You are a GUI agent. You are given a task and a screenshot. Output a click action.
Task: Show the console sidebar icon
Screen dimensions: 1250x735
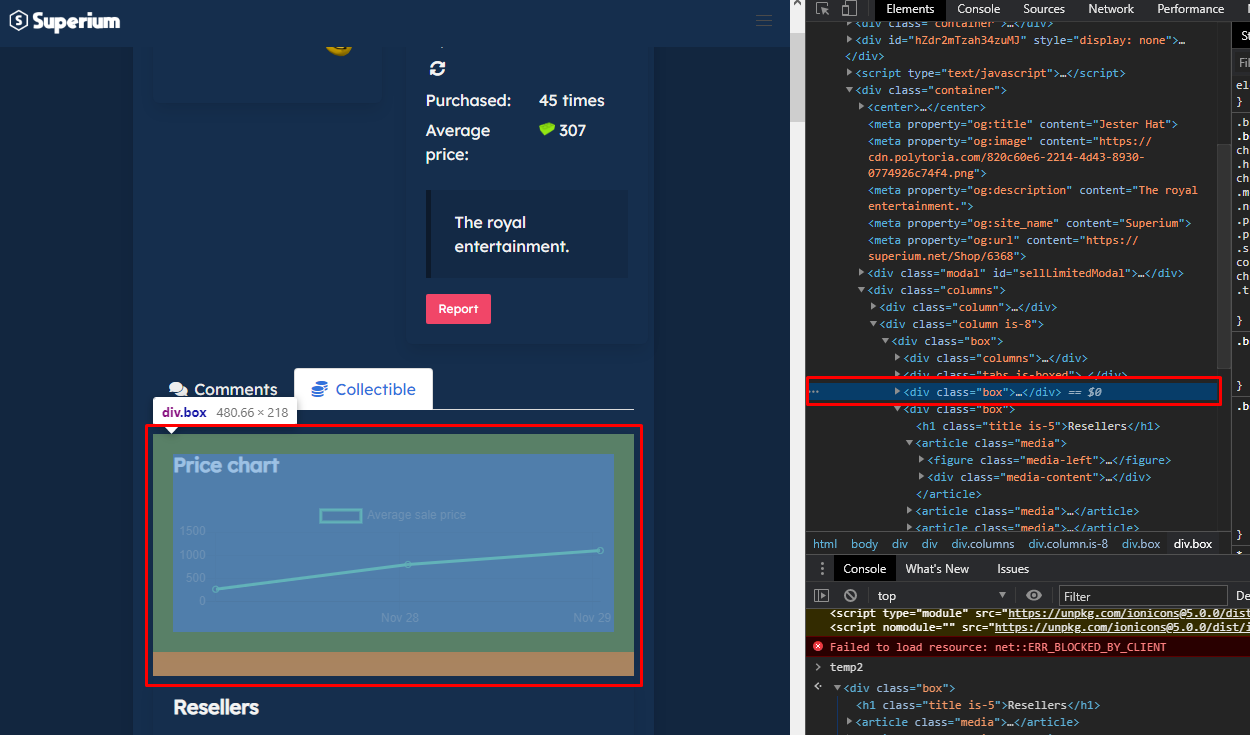(x=822, y=596)
